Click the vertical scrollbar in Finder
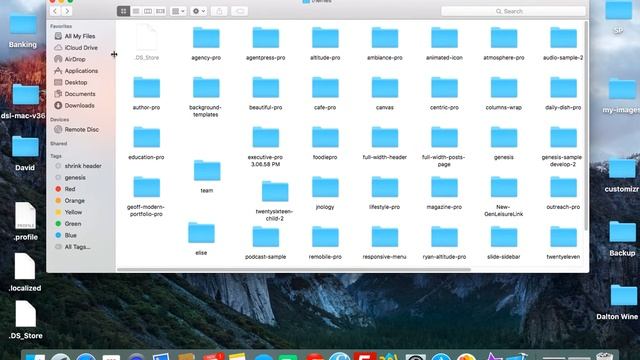This screenshot has width=640, height=360. 586,125
